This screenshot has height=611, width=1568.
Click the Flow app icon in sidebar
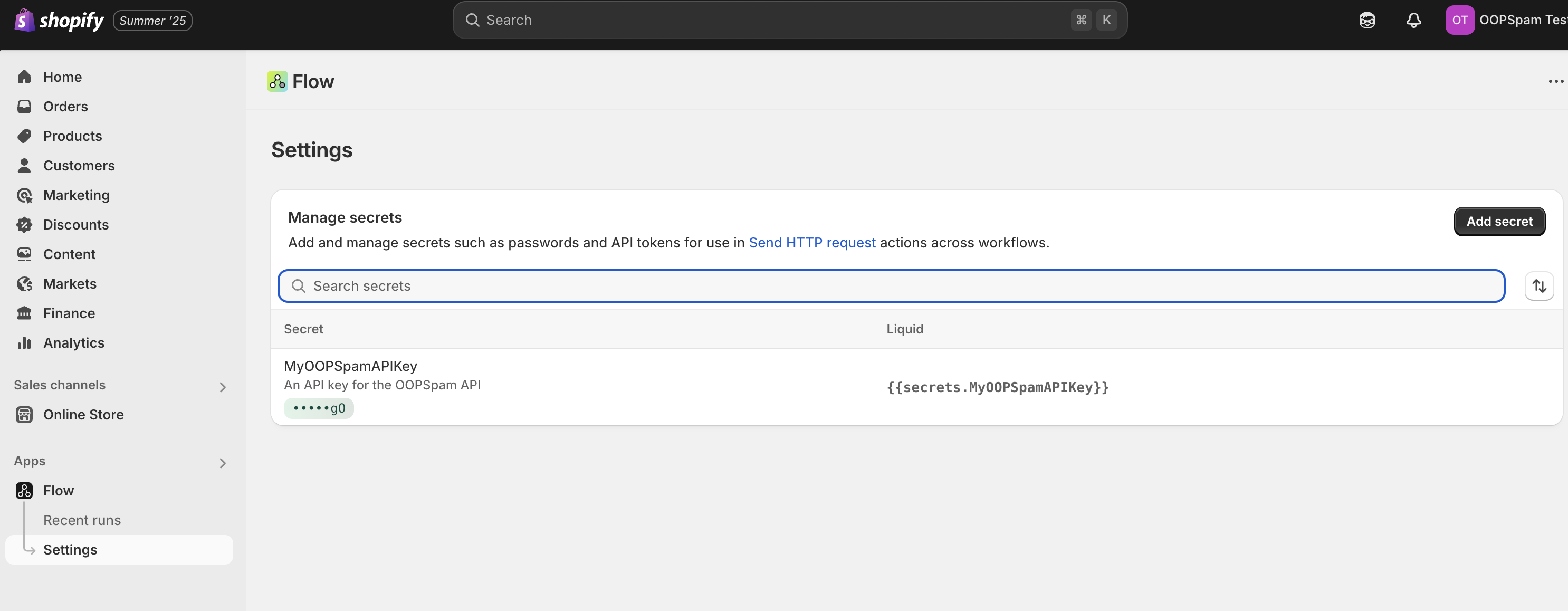click(x=24, y=491)
